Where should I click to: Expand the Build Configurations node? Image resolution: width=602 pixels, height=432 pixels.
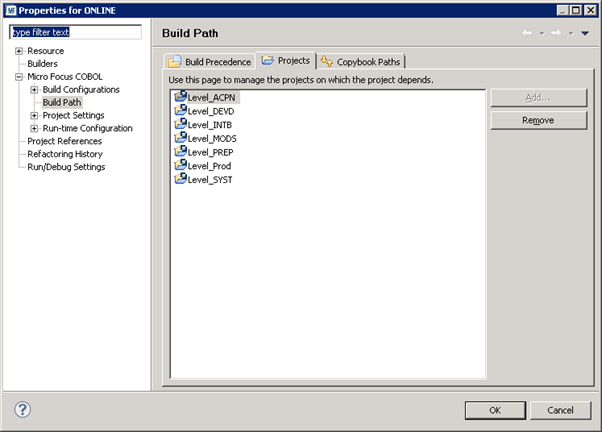click(34, 90)
